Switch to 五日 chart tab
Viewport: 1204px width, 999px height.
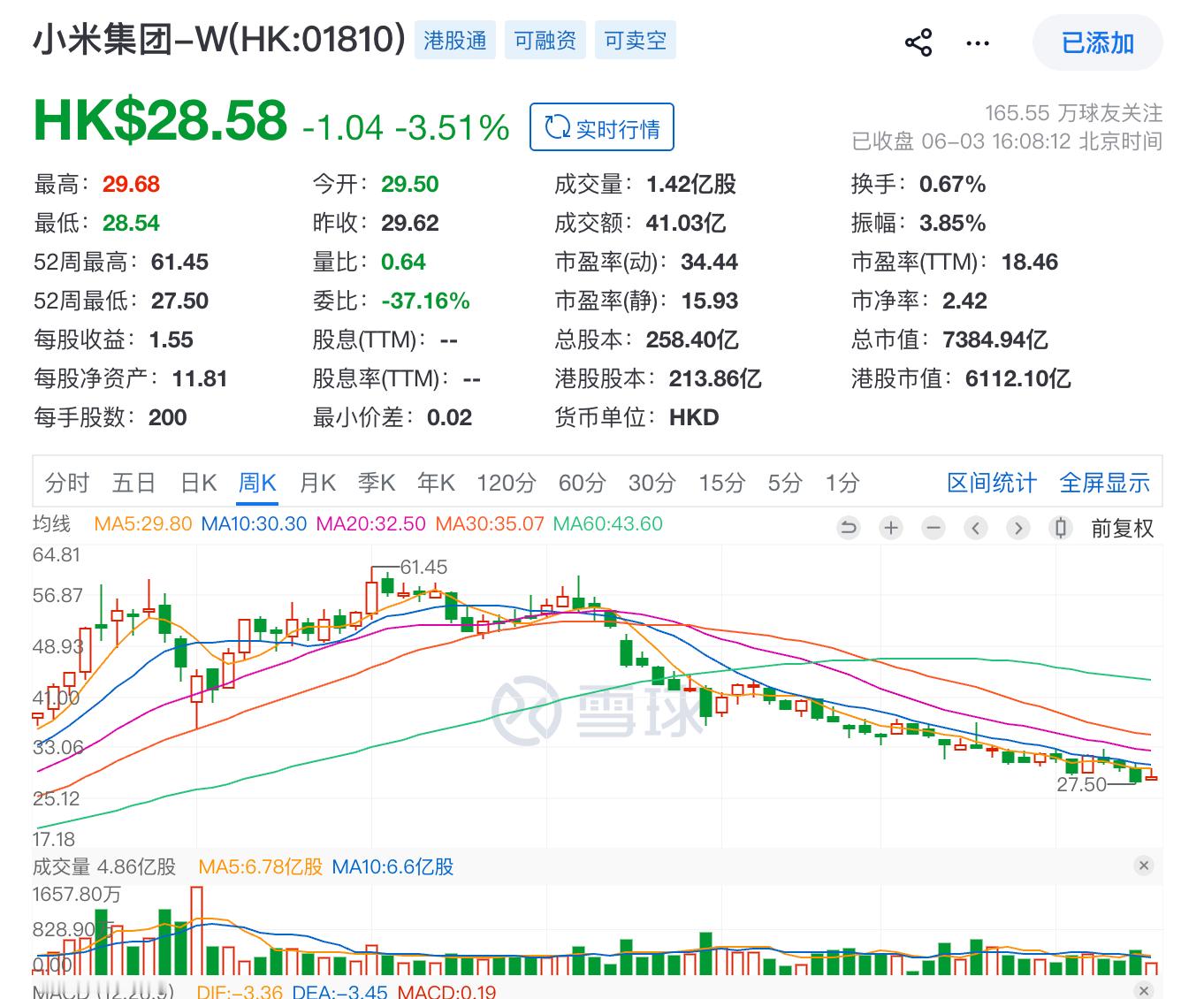click(x=133, y=483)
